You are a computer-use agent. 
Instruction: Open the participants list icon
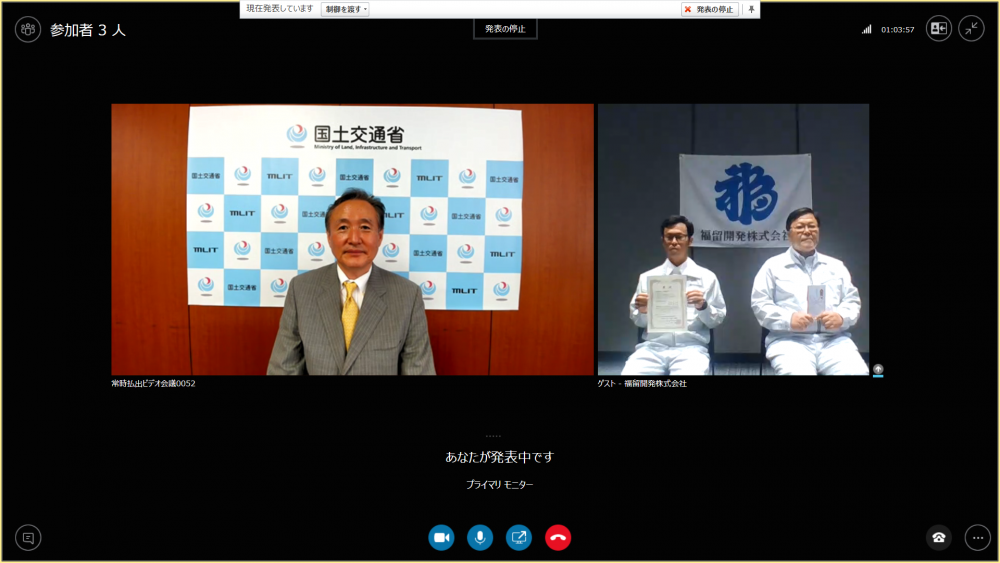[x=28, y=29]
